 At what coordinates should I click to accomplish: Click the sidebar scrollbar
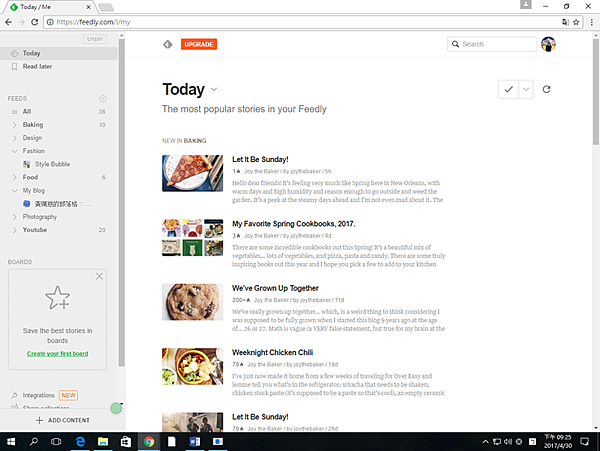click(x=121, y=203)
